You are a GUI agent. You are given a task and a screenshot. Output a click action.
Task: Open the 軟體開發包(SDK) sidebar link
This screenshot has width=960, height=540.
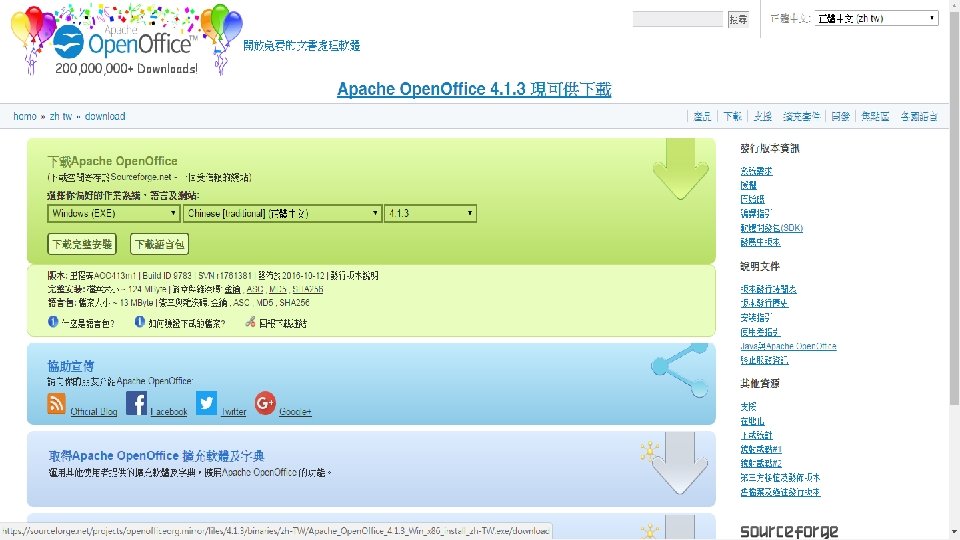point(771,228)
